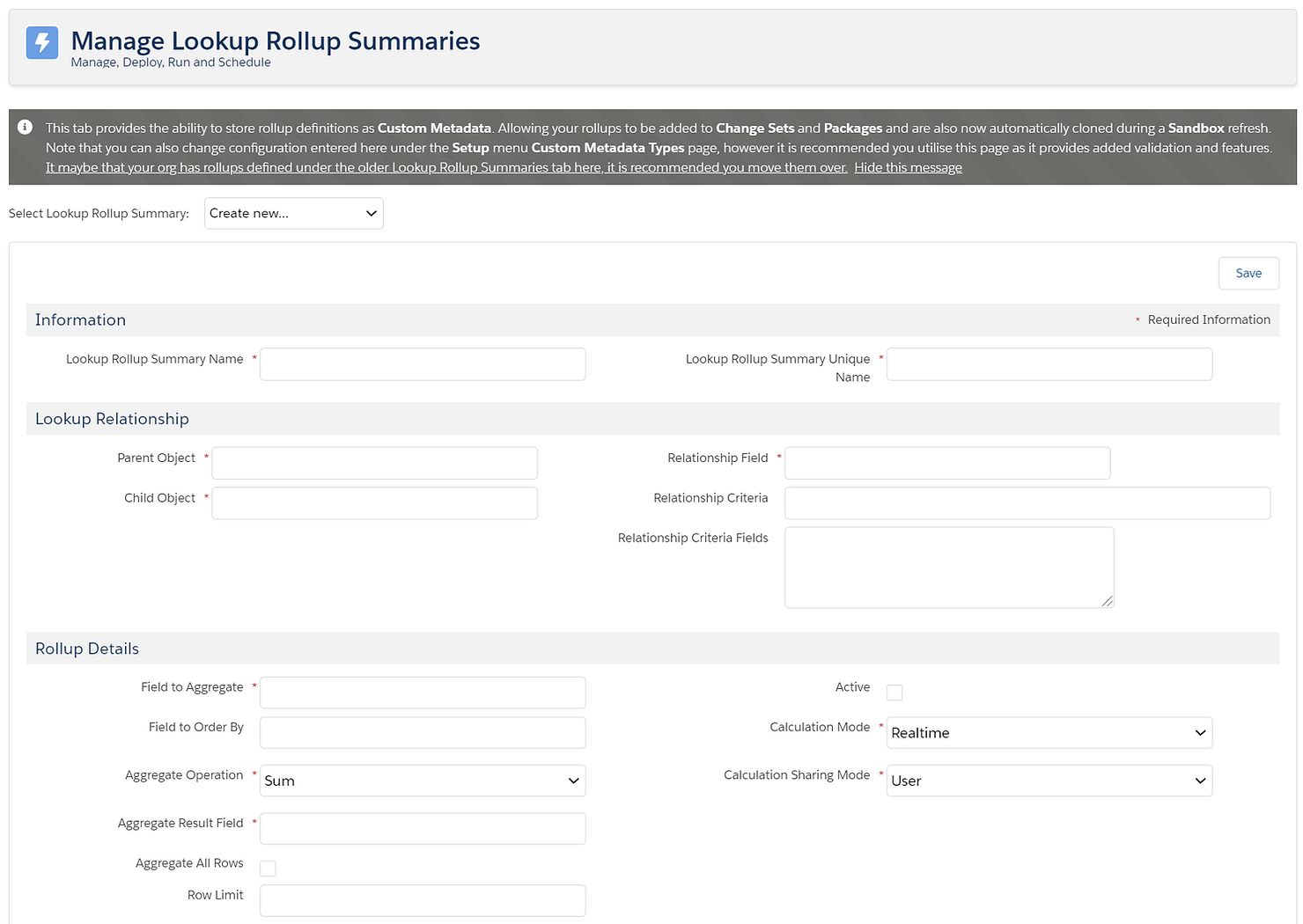Expand the Aggregate Operation dropdown
This screenshot has height=924, width=1303.
tap(423, 781)
